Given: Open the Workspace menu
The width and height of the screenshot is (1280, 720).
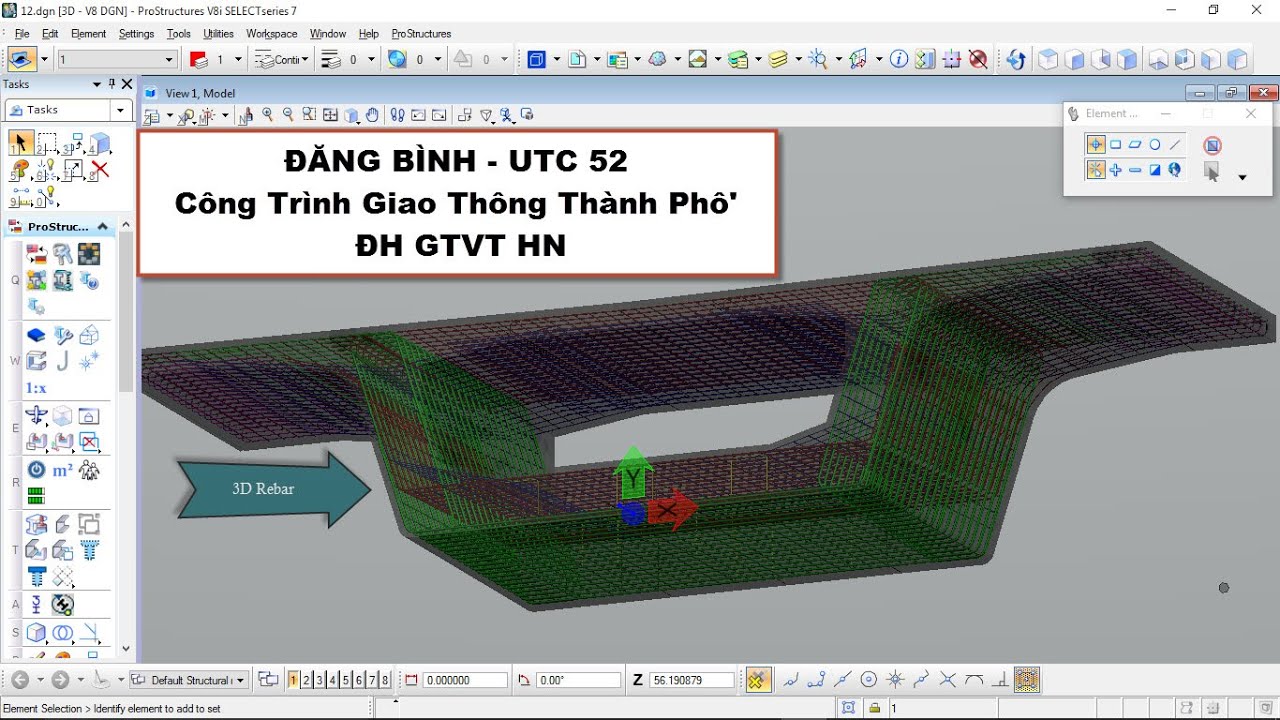Looking at the screenshot, I should coord(272,33).
